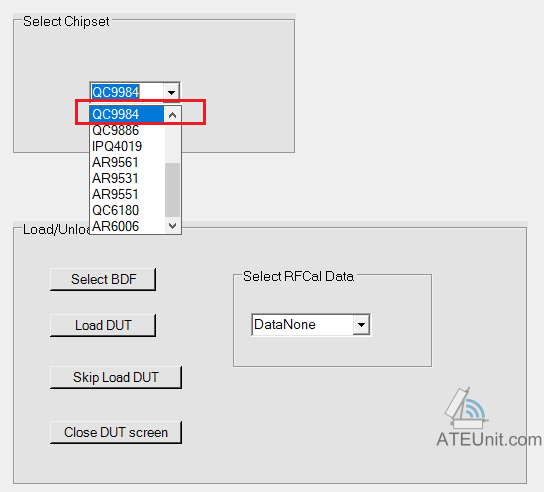
Task: Click the chipset list scrollbar thumb
Action: [172, 189]
